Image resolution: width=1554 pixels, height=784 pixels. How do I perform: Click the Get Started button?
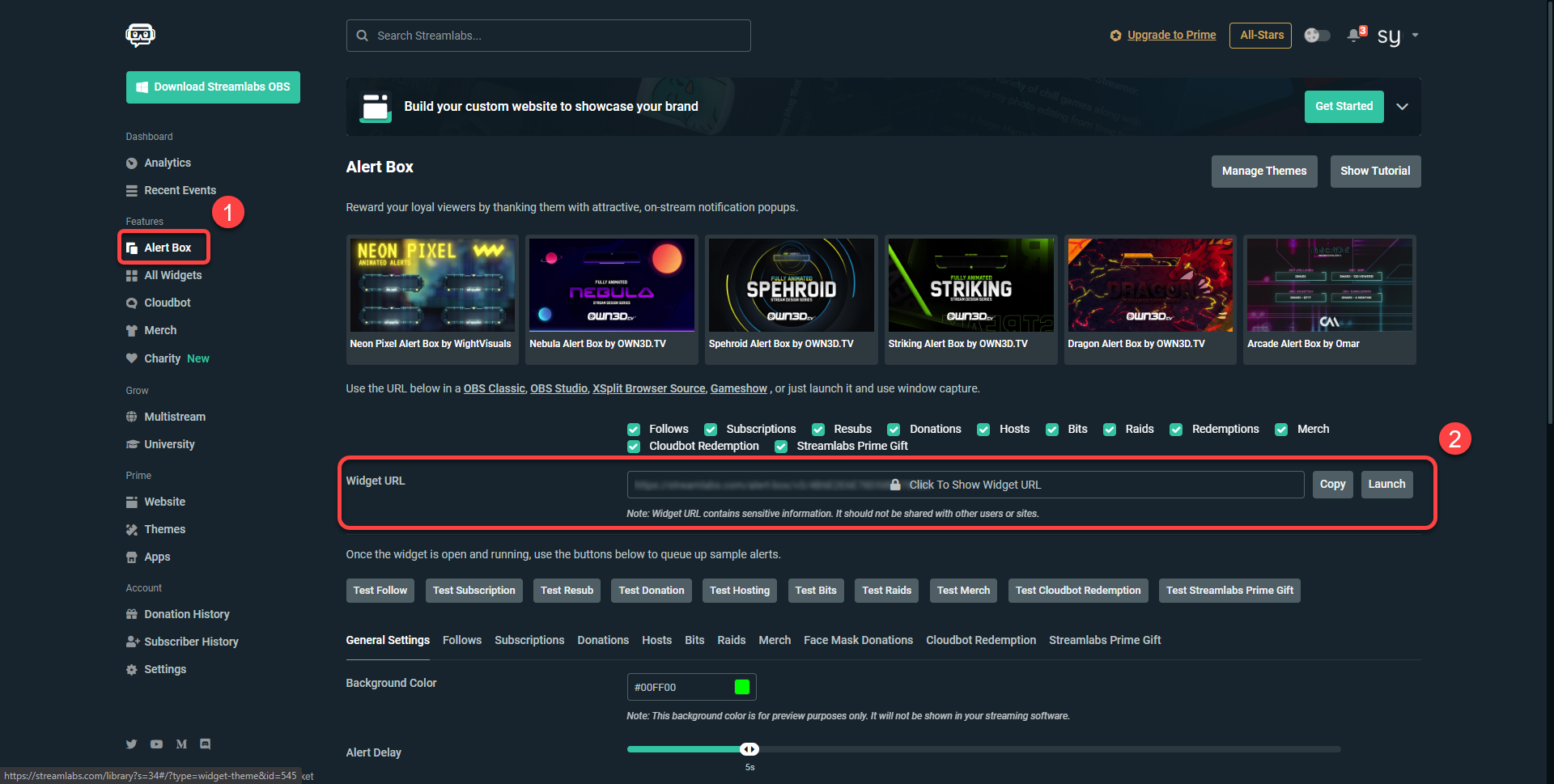tap(1344, 107)
